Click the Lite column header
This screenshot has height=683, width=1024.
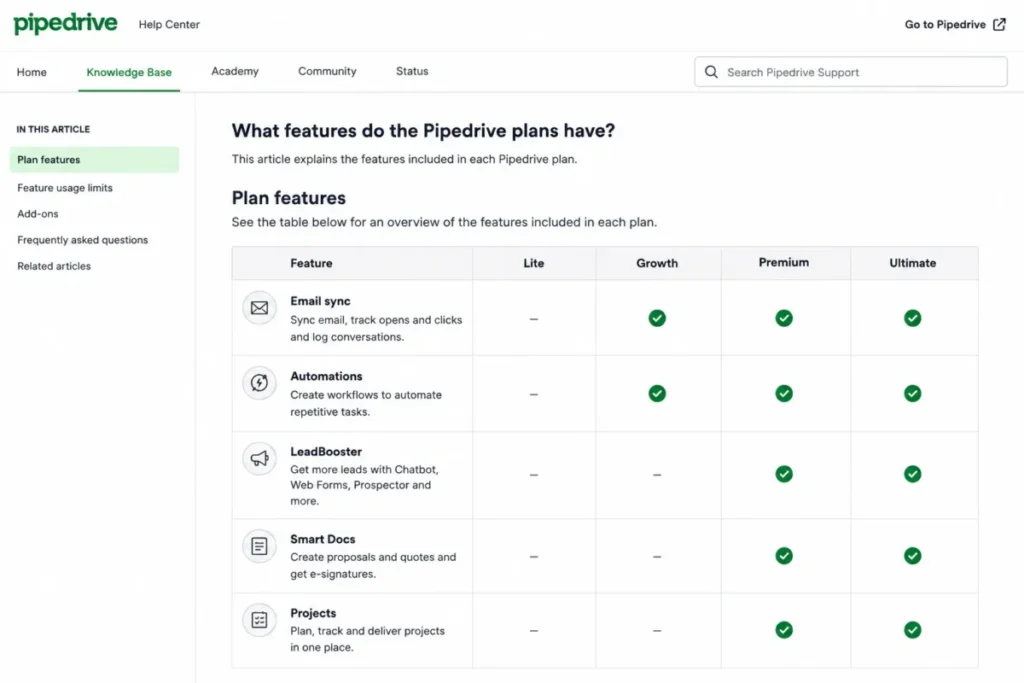(534, 263)
